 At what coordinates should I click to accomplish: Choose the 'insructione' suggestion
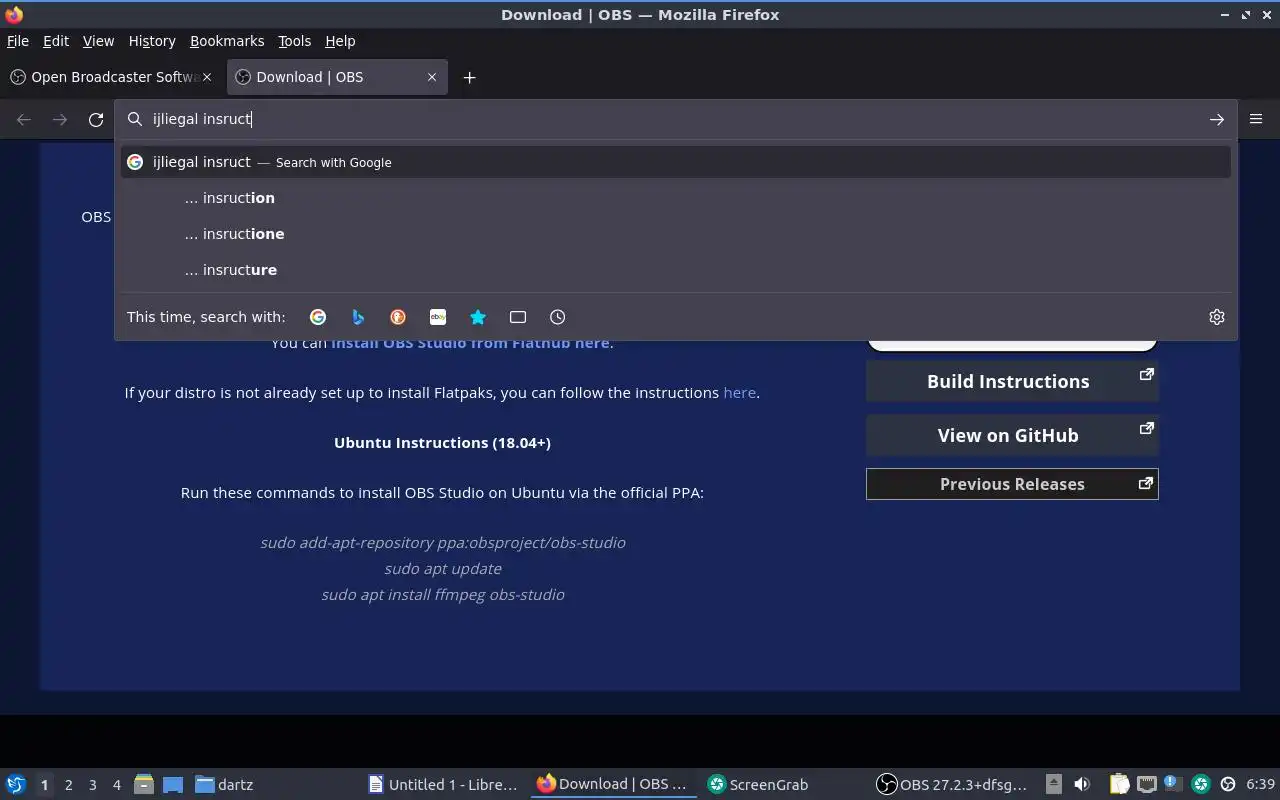point(675,234)
